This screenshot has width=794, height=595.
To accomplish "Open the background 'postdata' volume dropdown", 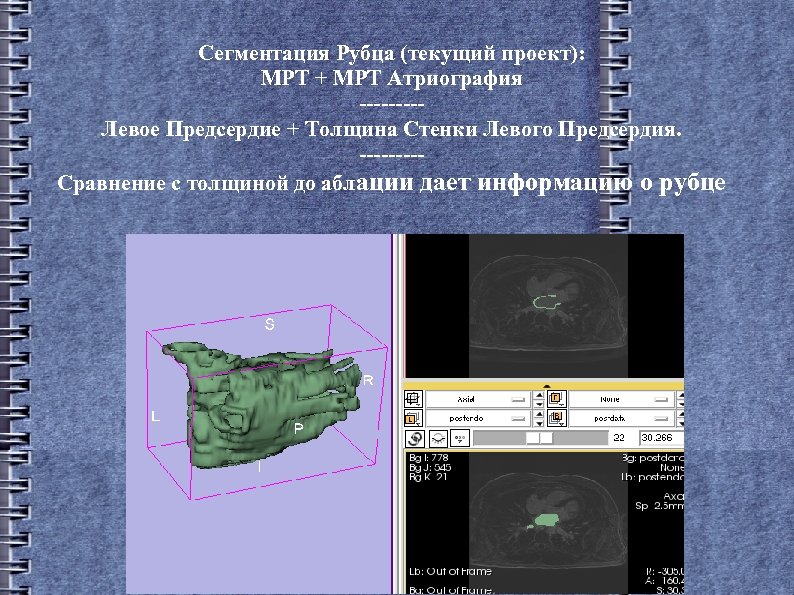I will pyautogui.click(x=621, y=419).
